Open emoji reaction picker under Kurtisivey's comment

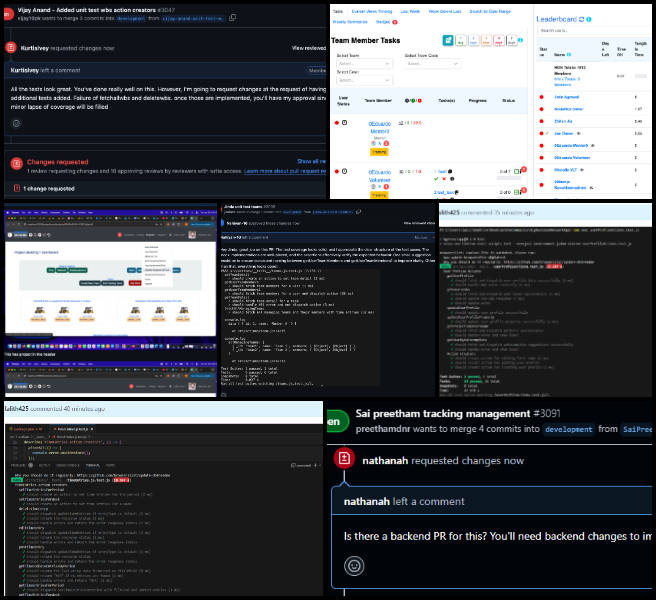coord(16,123)
